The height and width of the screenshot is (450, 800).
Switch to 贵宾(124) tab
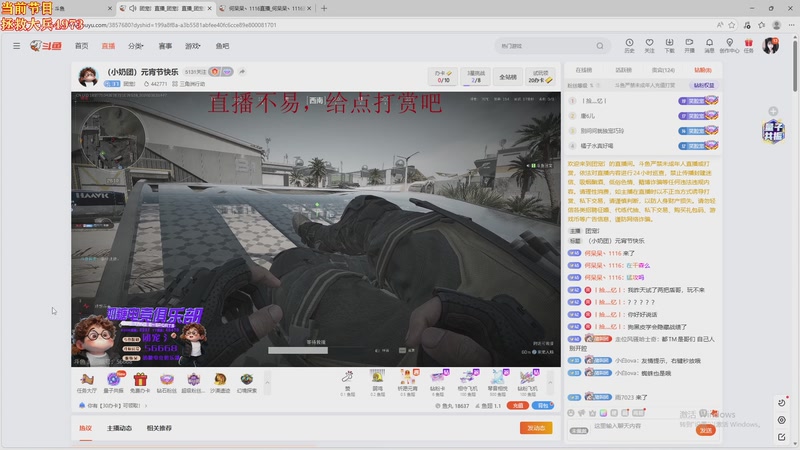(663, 70)
